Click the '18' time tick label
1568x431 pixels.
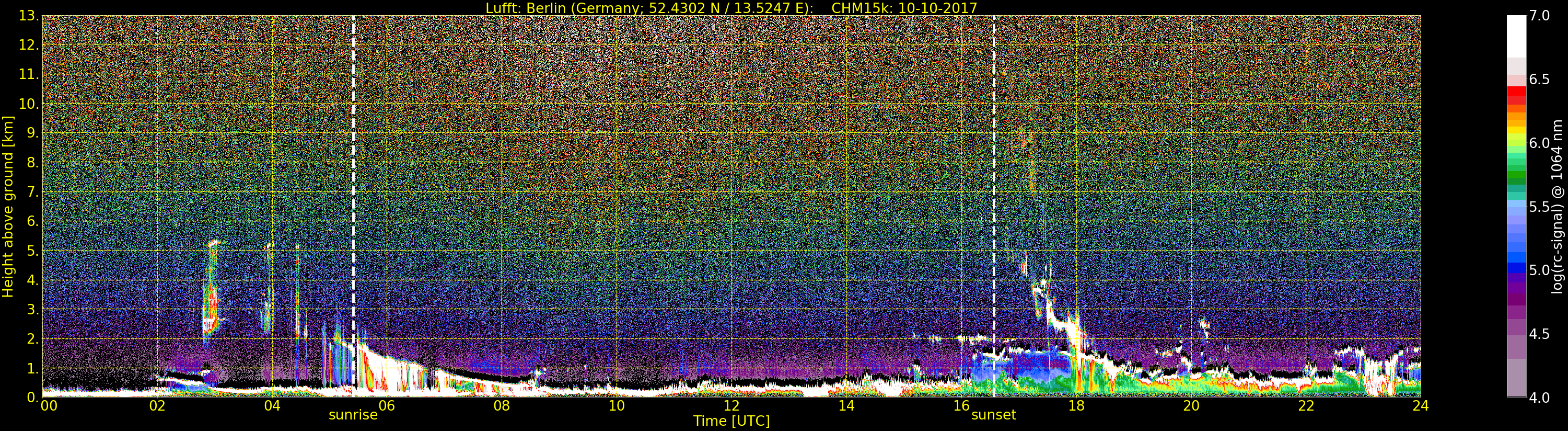coord(1076,406)
